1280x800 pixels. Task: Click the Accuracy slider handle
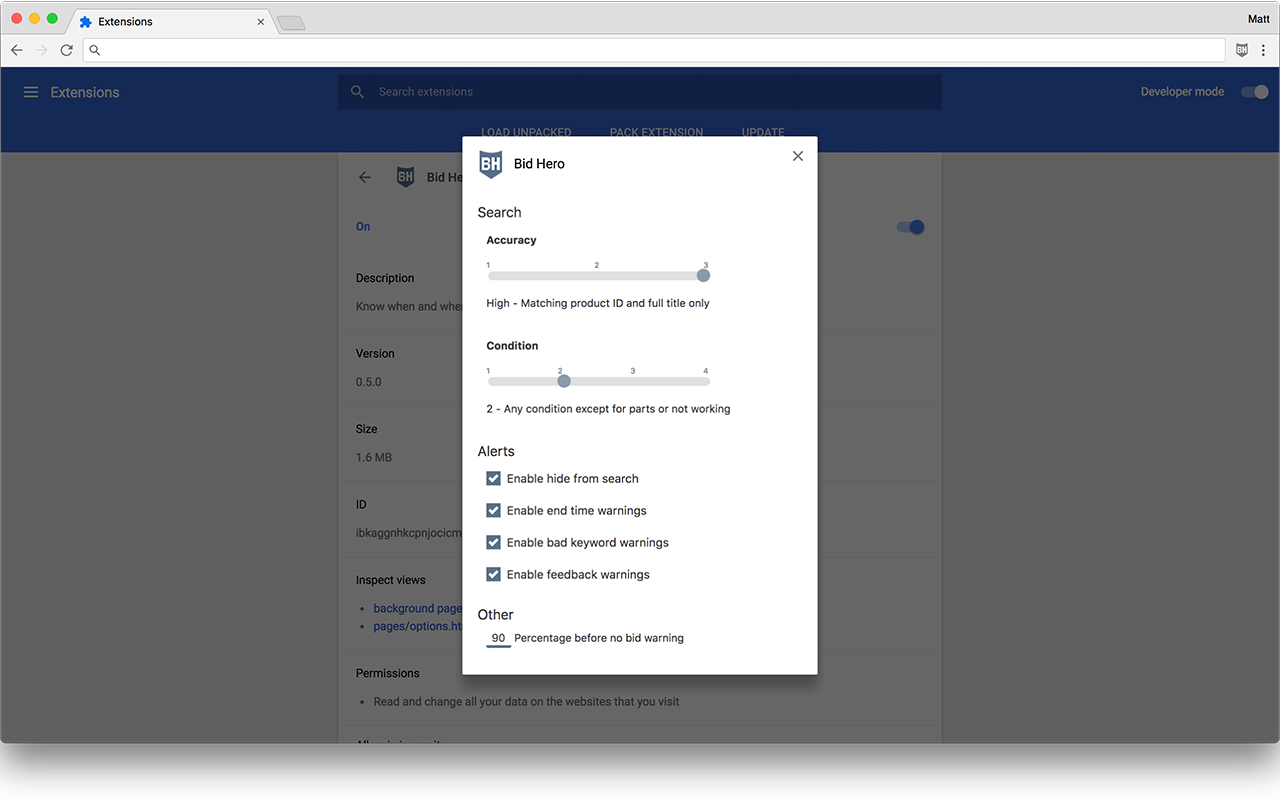(x=703, y=275)
